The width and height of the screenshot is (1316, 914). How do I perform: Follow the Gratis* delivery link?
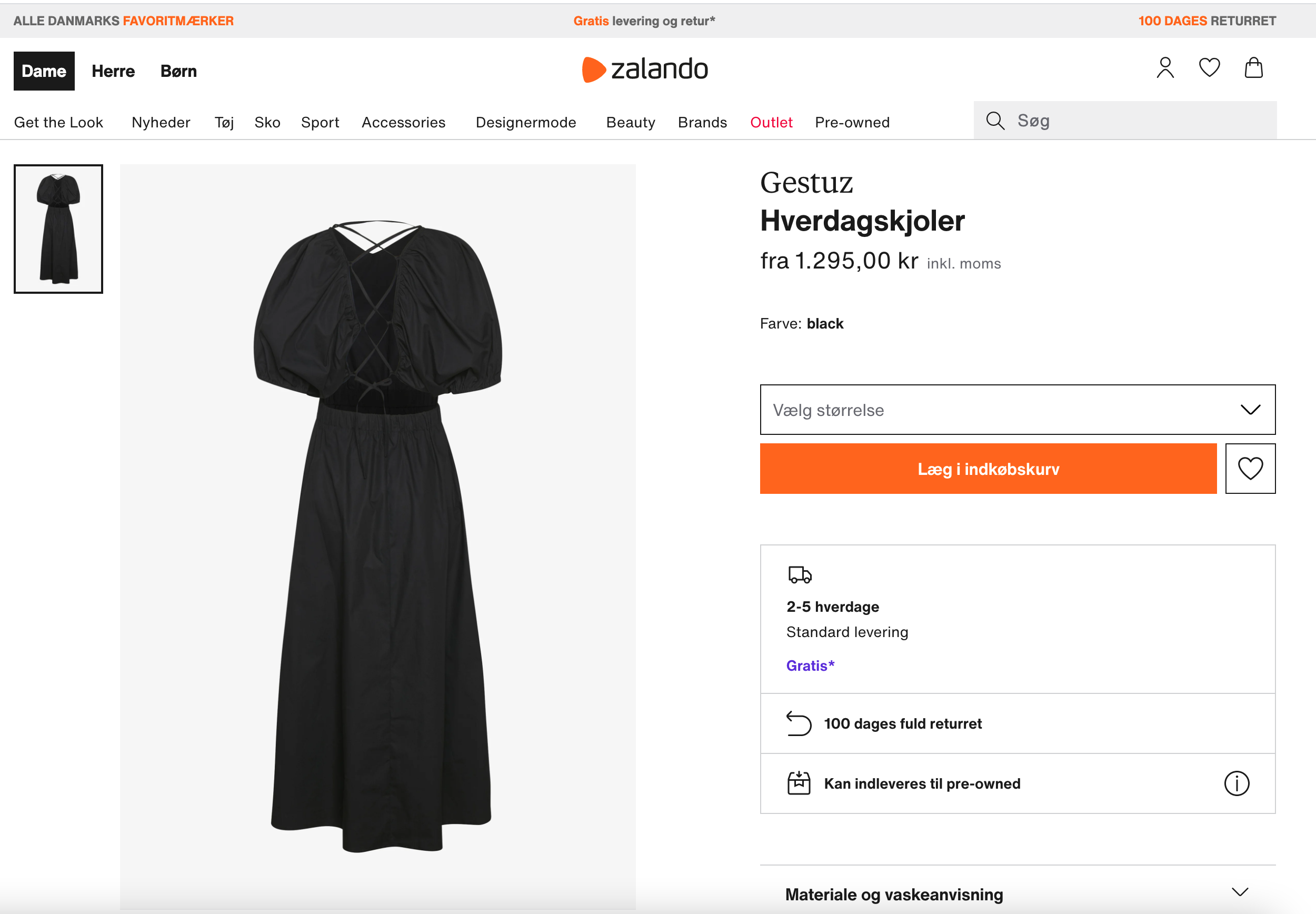(810, 665)
